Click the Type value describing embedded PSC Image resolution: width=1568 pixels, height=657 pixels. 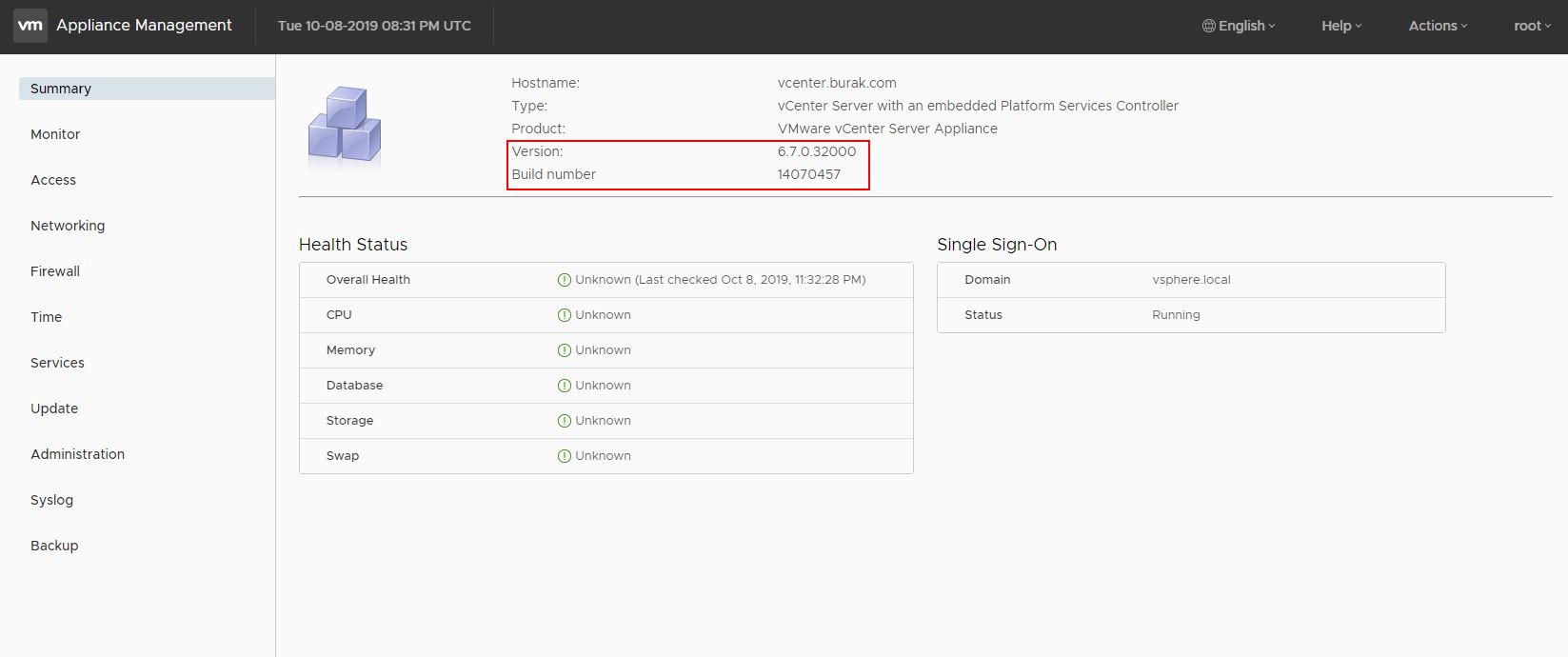click(978, 106)
